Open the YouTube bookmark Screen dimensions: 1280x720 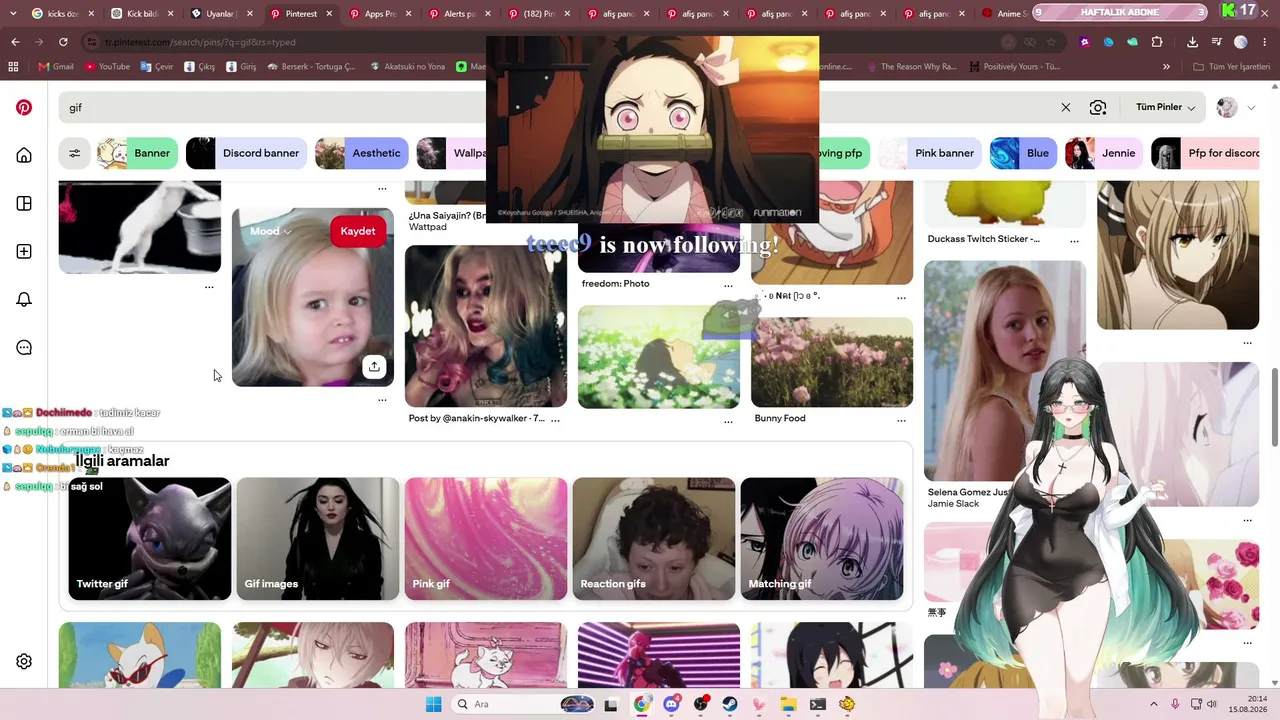point(107,67)
